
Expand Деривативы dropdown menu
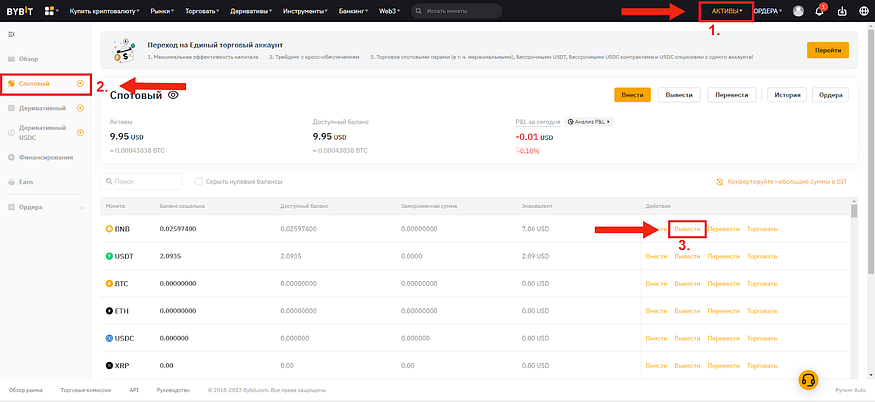[x=251, y=11]
